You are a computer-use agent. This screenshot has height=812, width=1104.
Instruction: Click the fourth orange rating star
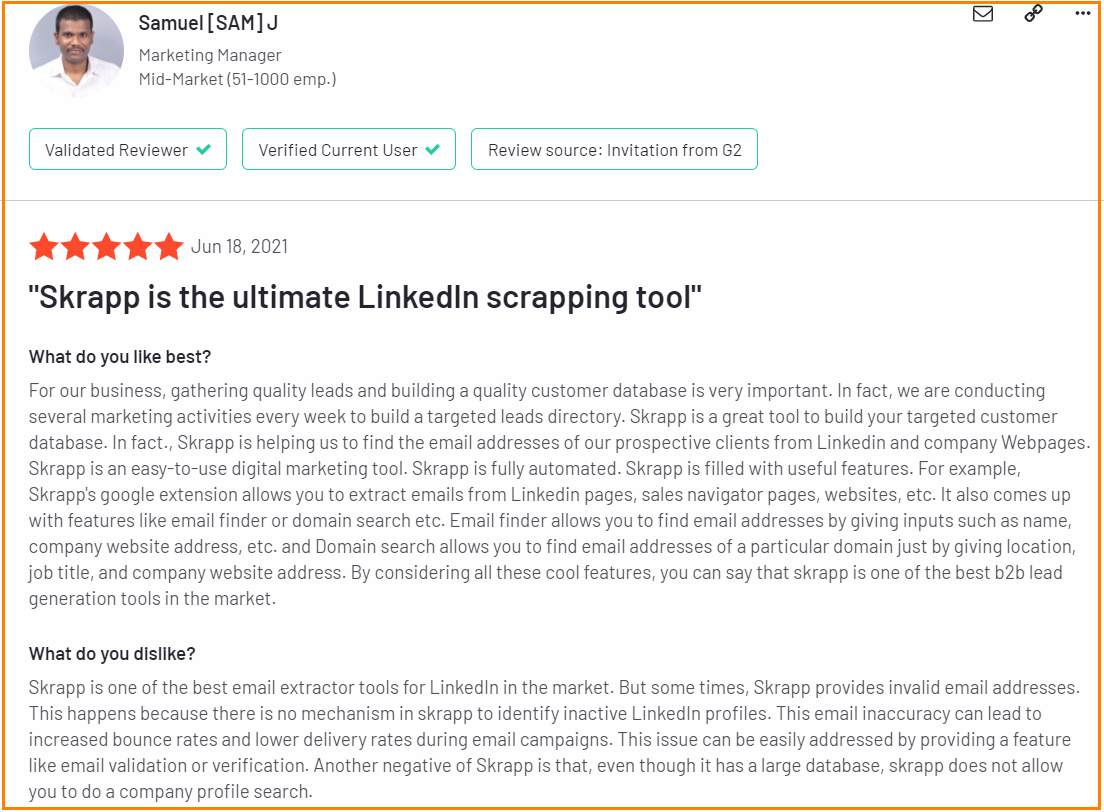(x=138, y=246)
